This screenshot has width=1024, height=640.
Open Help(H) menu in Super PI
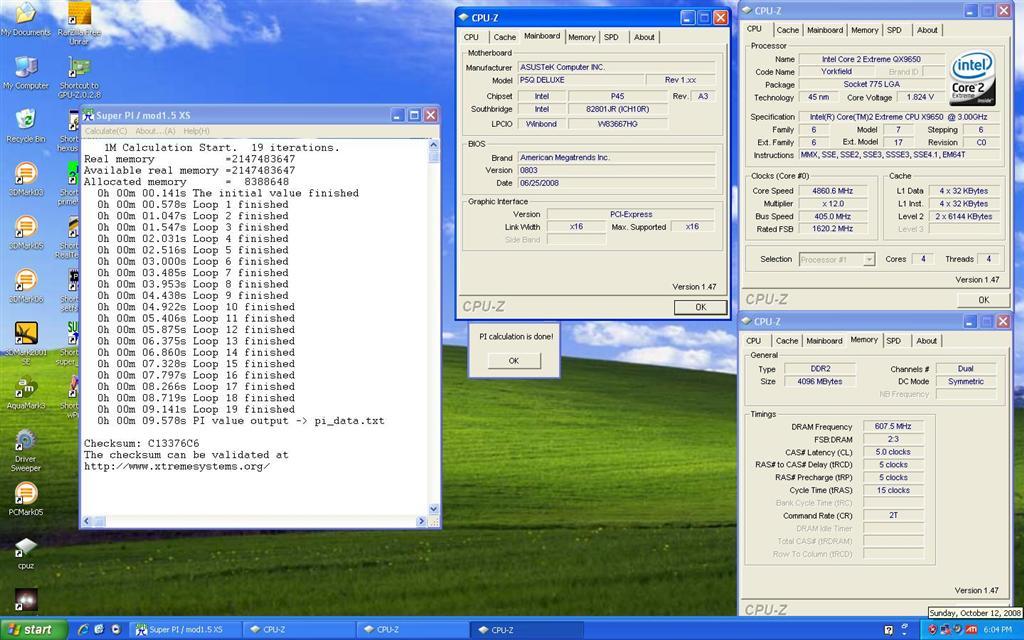coord(196,131)
